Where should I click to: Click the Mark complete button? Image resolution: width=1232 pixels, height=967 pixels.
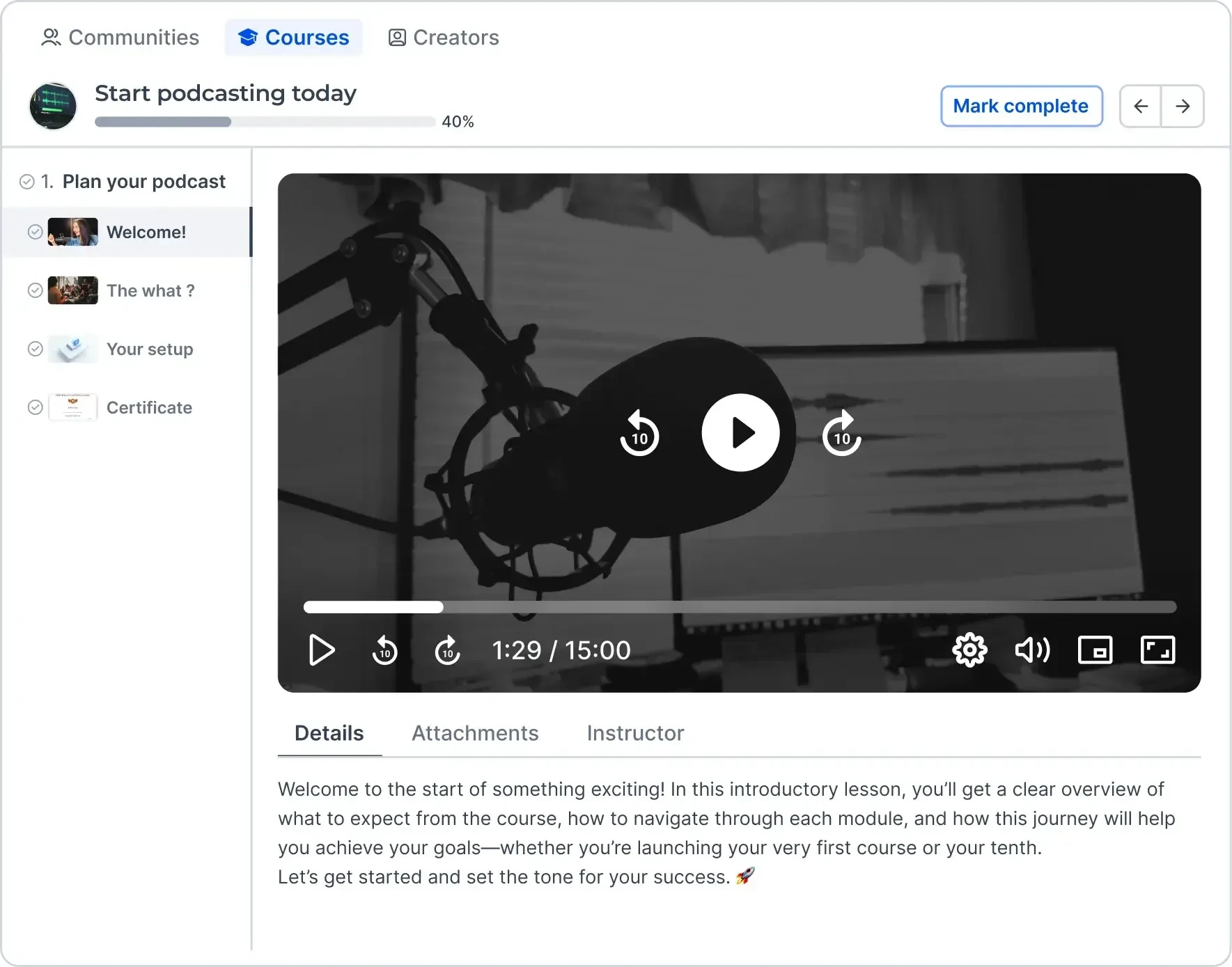(x=1021, y=106)
